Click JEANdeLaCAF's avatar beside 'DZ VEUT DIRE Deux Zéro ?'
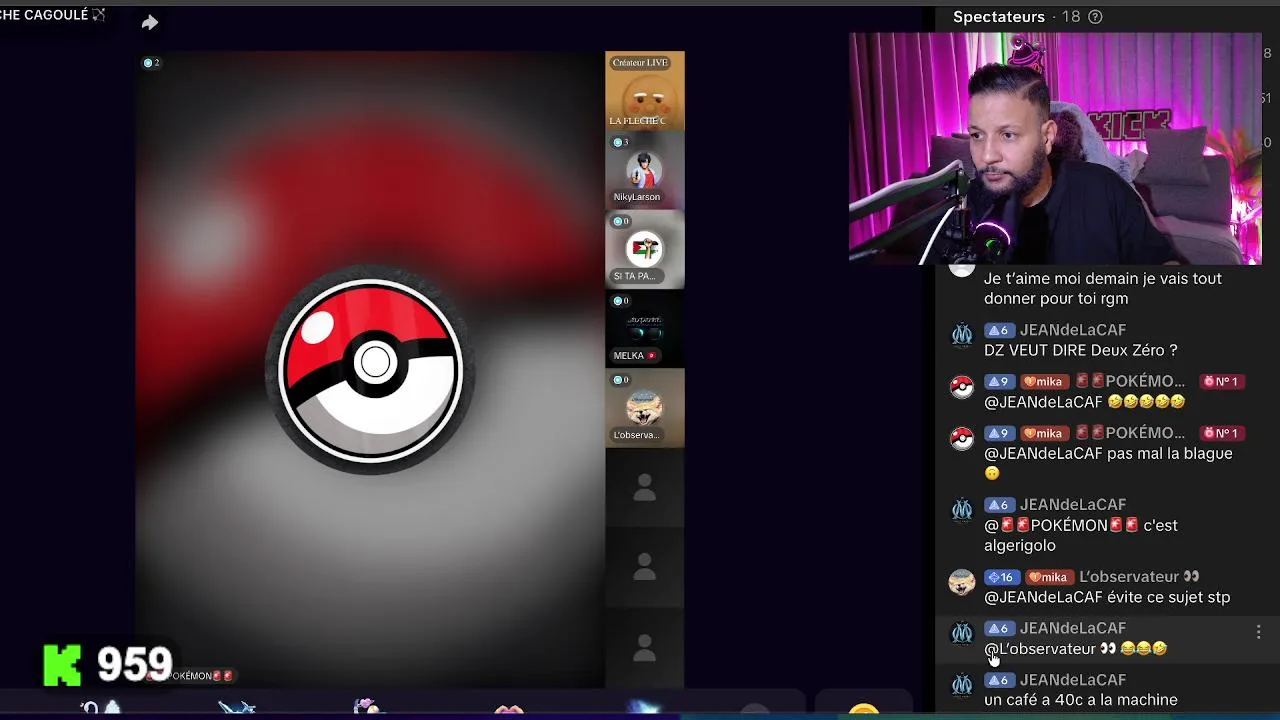This screenshot has height=720, width=1280. click(961, 336)
